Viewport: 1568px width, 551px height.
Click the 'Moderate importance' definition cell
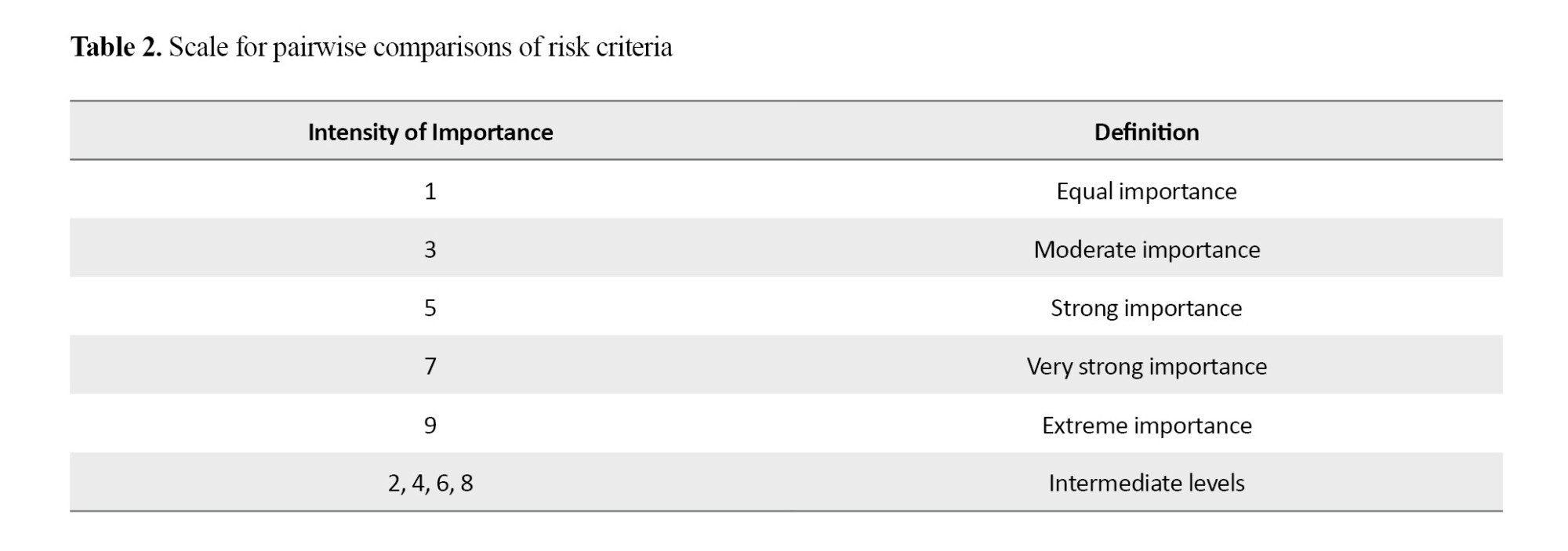click(x=1146, y=249)
